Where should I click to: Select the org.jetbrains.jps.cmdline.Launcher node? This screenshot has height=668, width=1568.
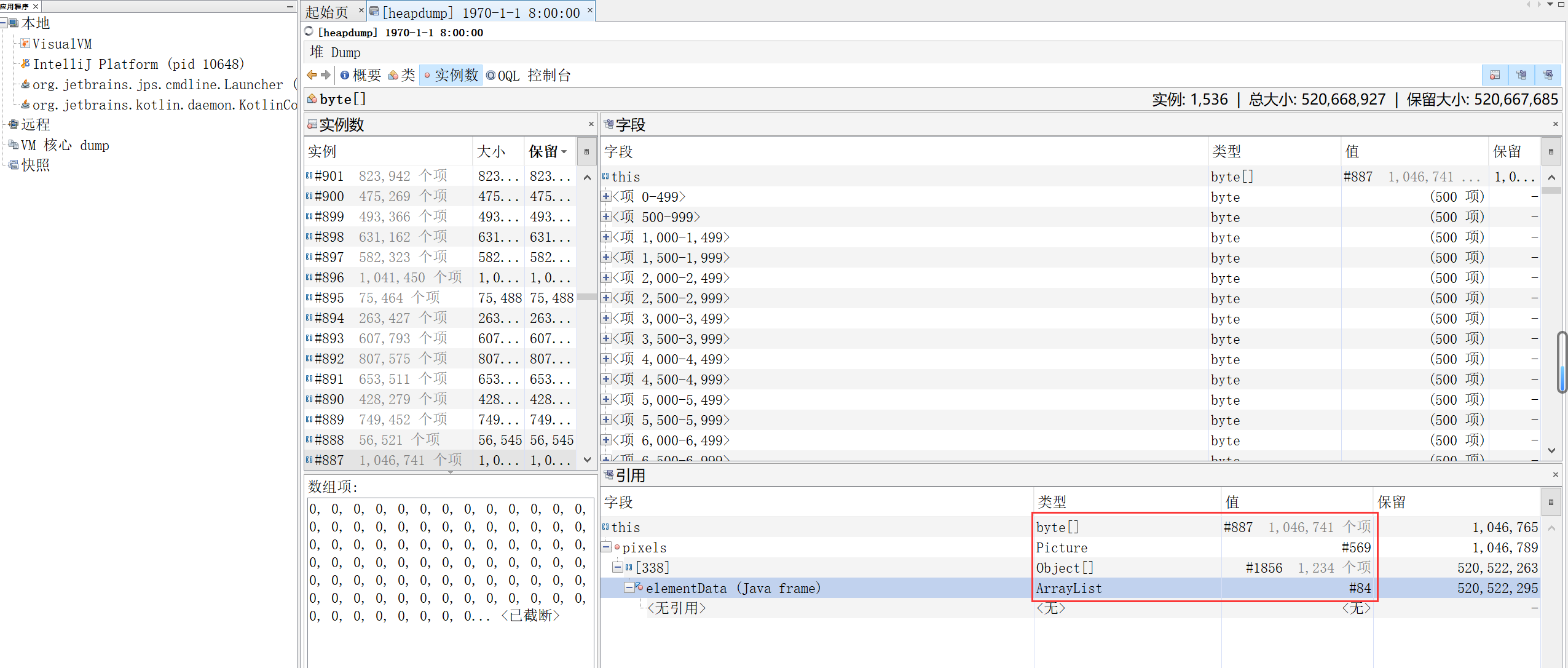[x=159, y=84]
